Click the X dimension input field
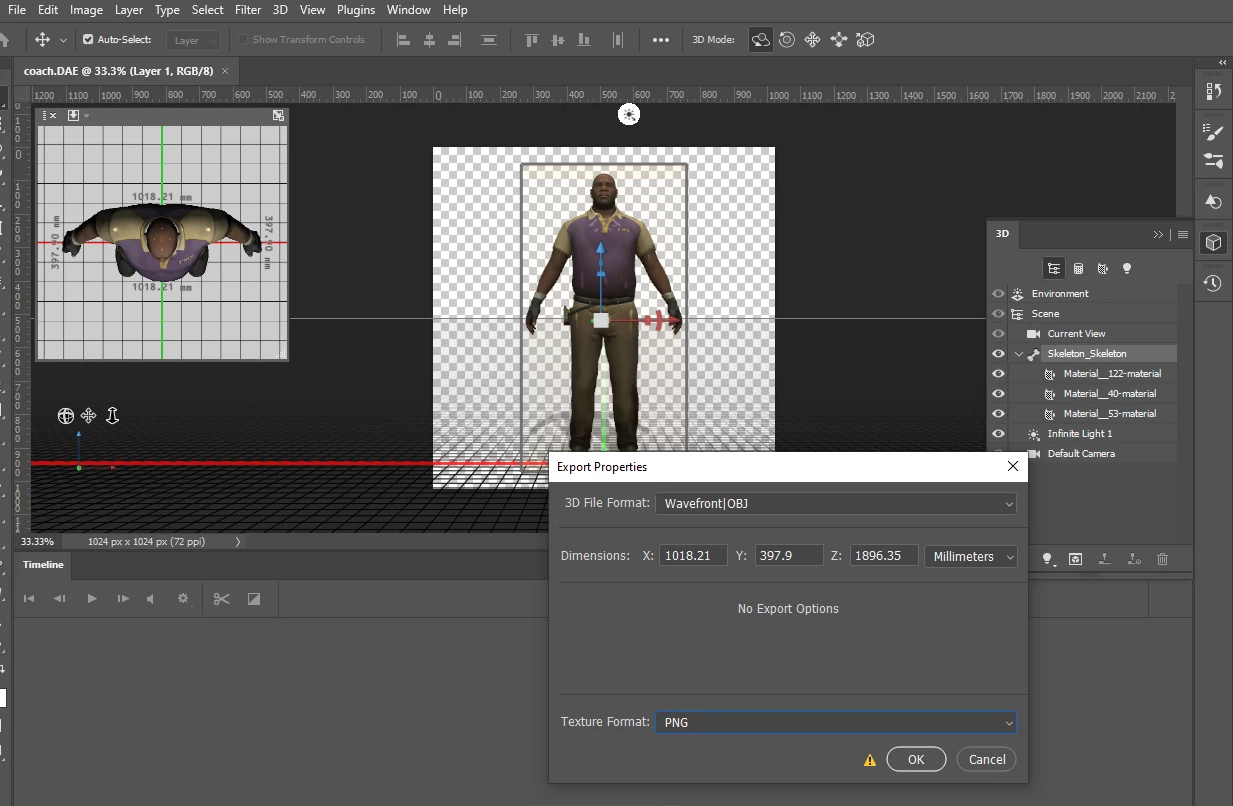The width and height of the screenshot is (1233, 806). (692, 556)
